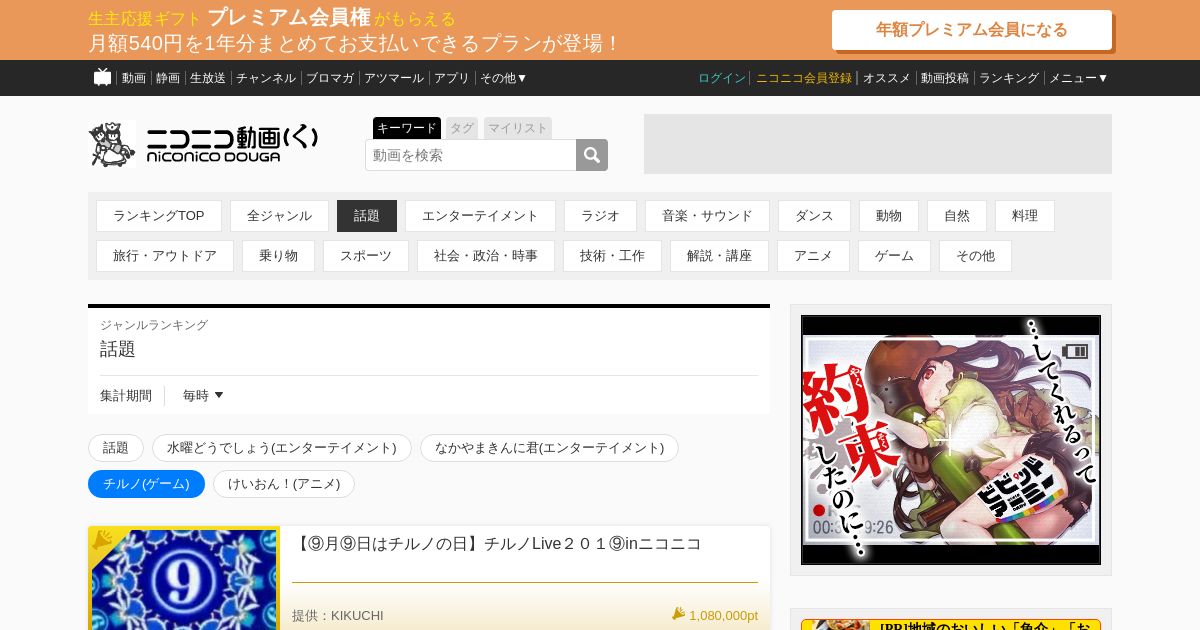Select 全ジャンル genre
This screenshot has height=630, width=1200.
point(279,216)
